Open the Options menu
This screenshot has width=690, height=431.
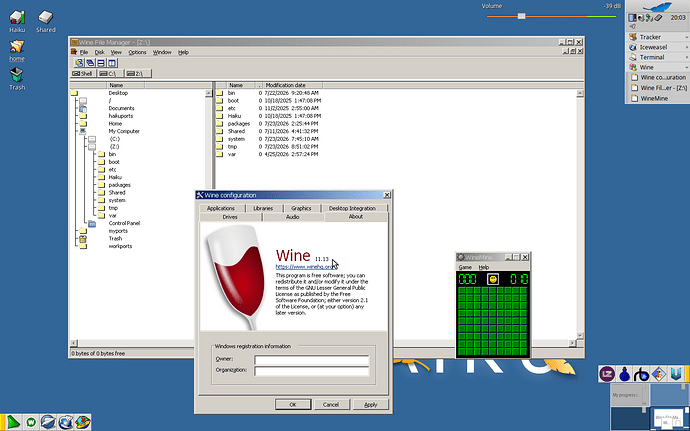(x=137, y=52)
